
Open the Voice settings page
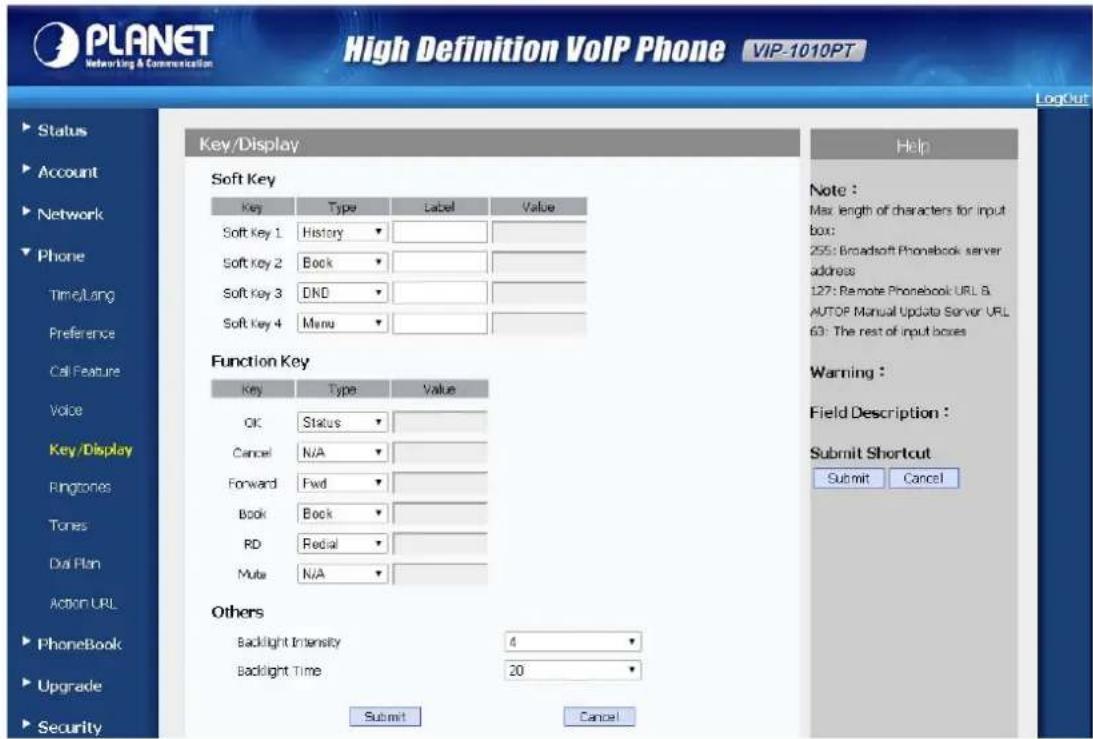(66, 410)
